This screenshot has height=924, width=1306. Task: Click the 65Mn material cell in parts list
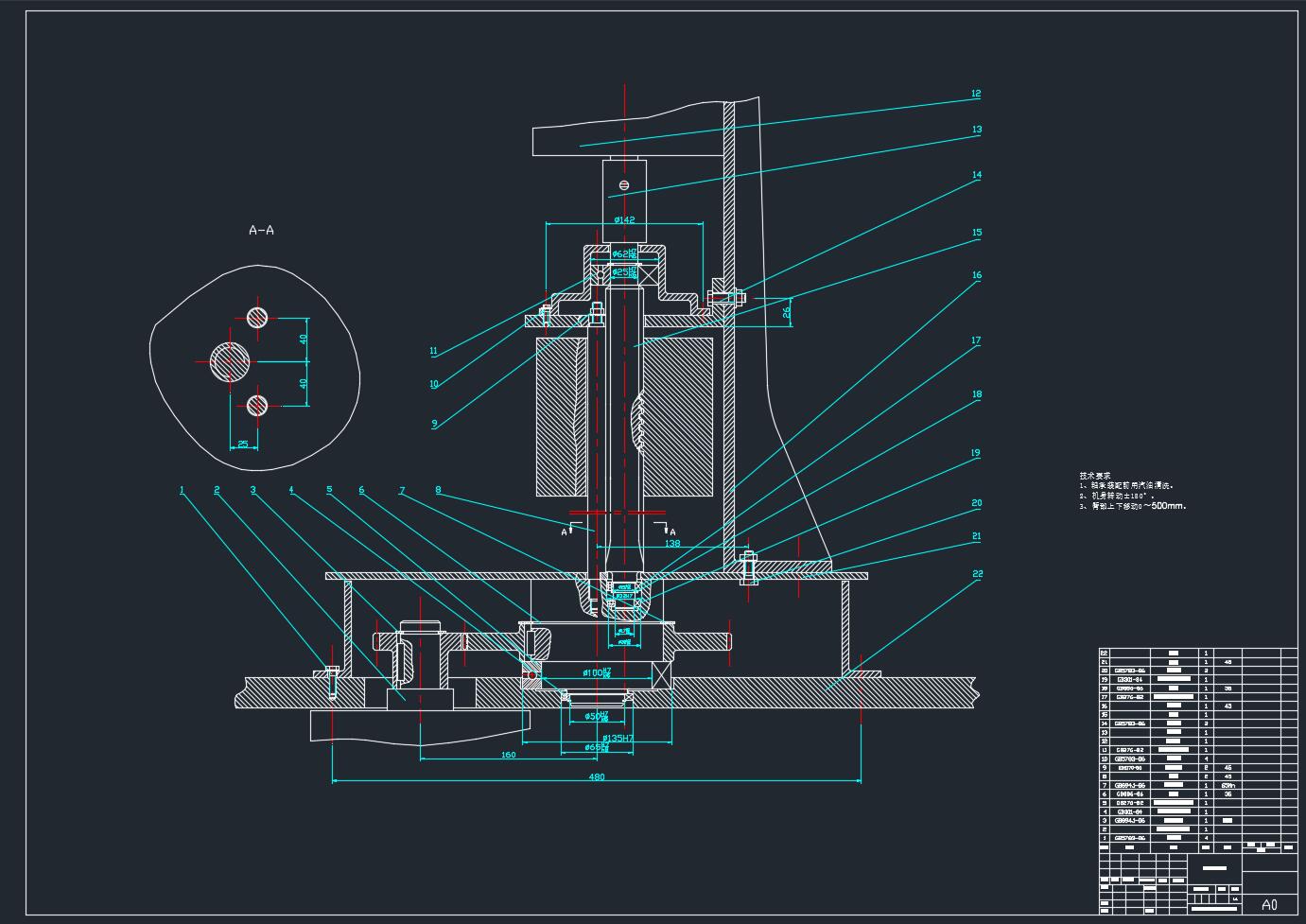coord(1228,785)
